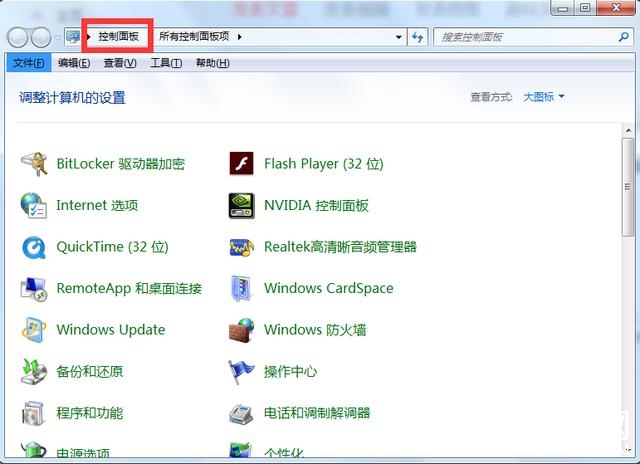Image resolution: width=640 pixels, height=464 pixels.
Task: Open the 操作中心 flag icon
Action: pos(241,372)
